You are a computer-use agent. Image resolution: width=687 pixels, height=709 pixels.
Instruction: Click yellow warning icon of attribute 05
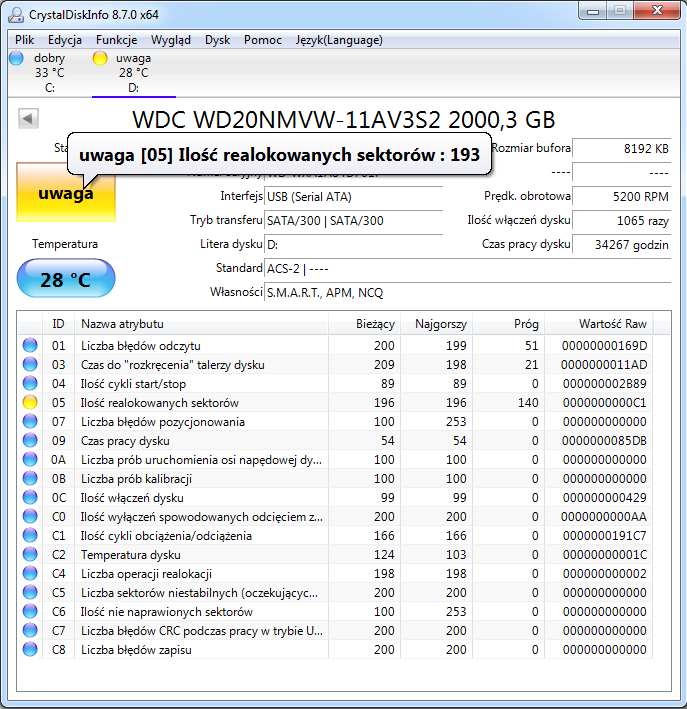coord(30,402)
